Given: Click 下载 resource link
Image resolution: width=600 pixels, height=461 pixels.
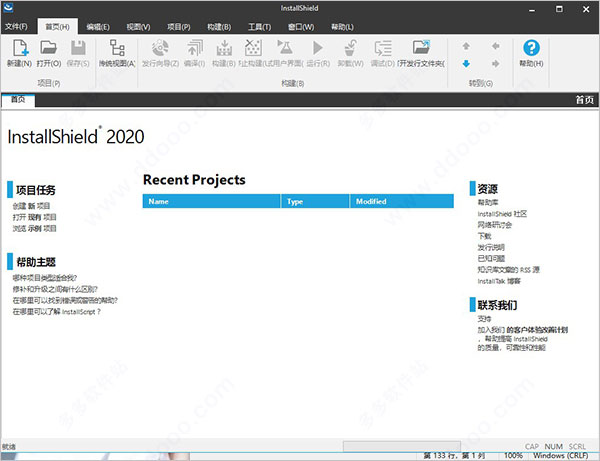Looking at the screenshot, I should point(484,236).
